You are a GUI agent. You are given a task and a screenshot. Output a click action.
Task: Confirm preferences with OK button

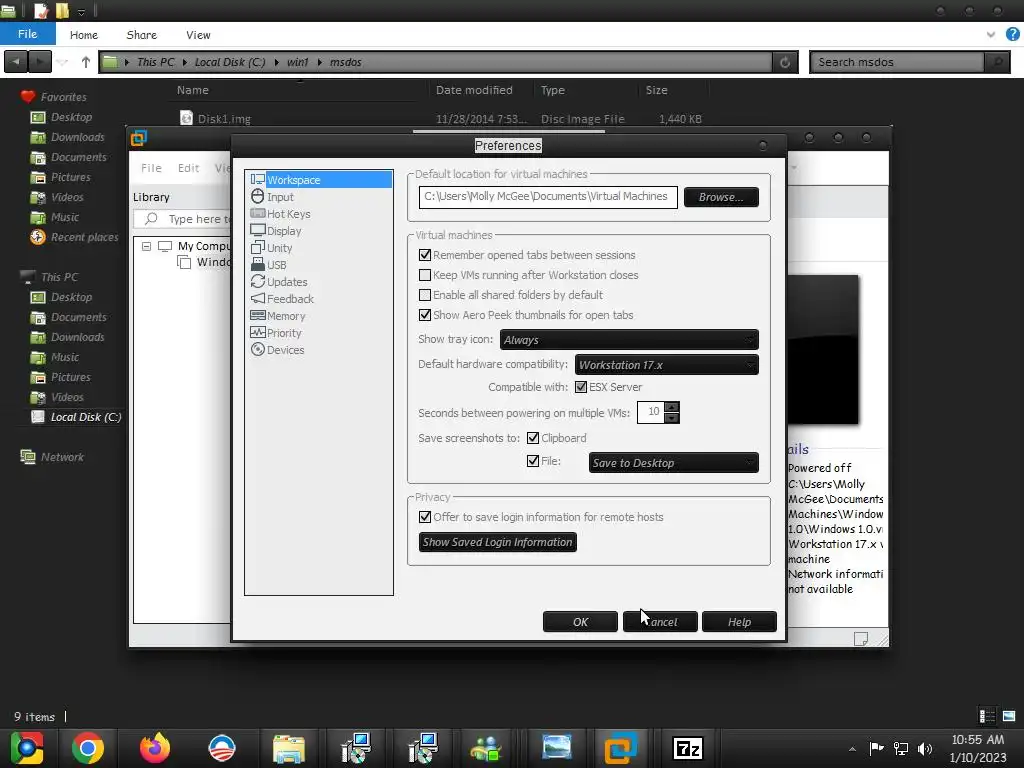pos(581,622)
